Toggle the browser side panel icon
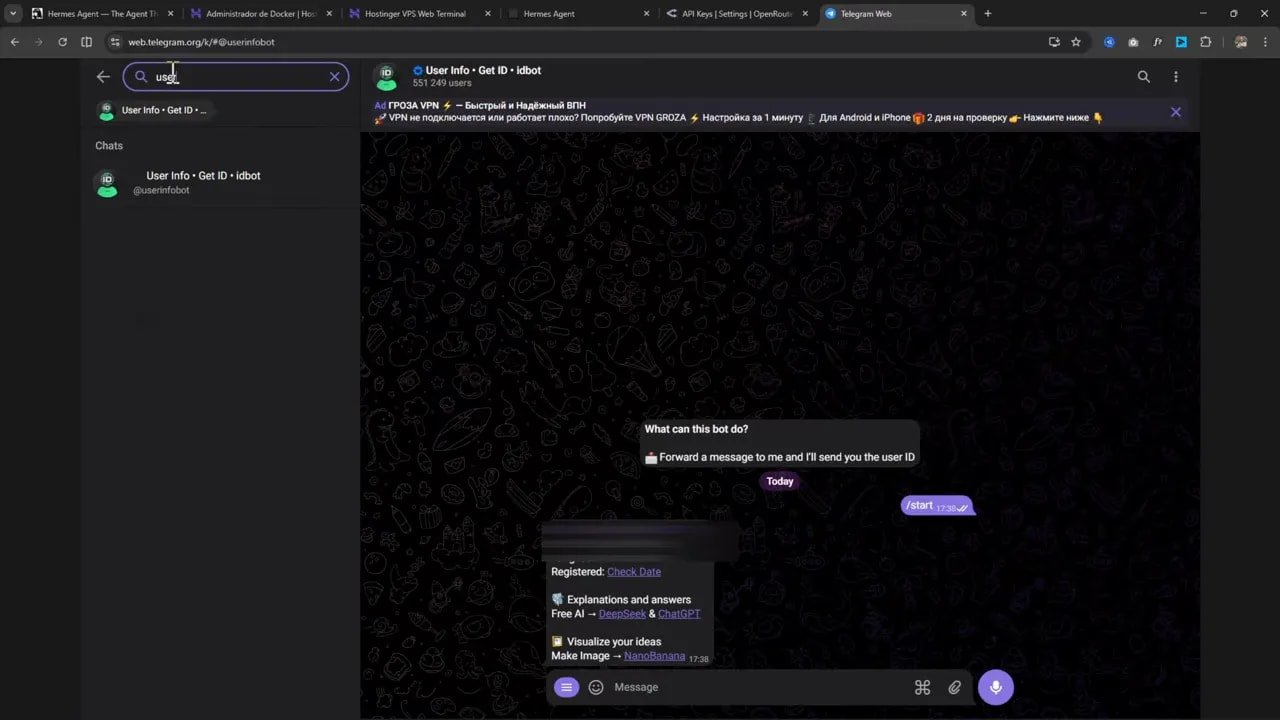This screenshot has width=1280, height=720. click(x=86, y=42)
